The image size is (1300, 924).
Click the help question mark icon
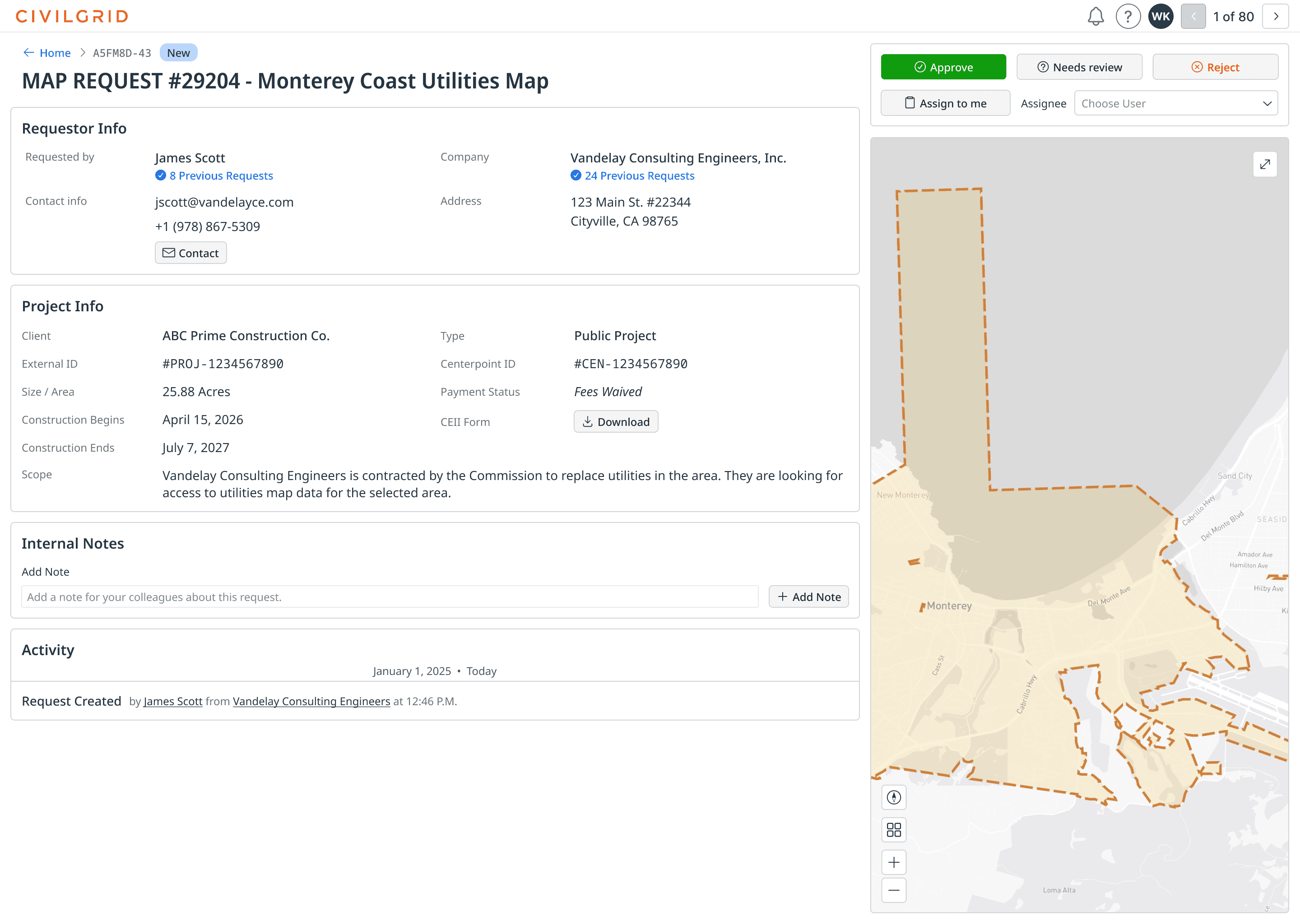(1128, 17)
